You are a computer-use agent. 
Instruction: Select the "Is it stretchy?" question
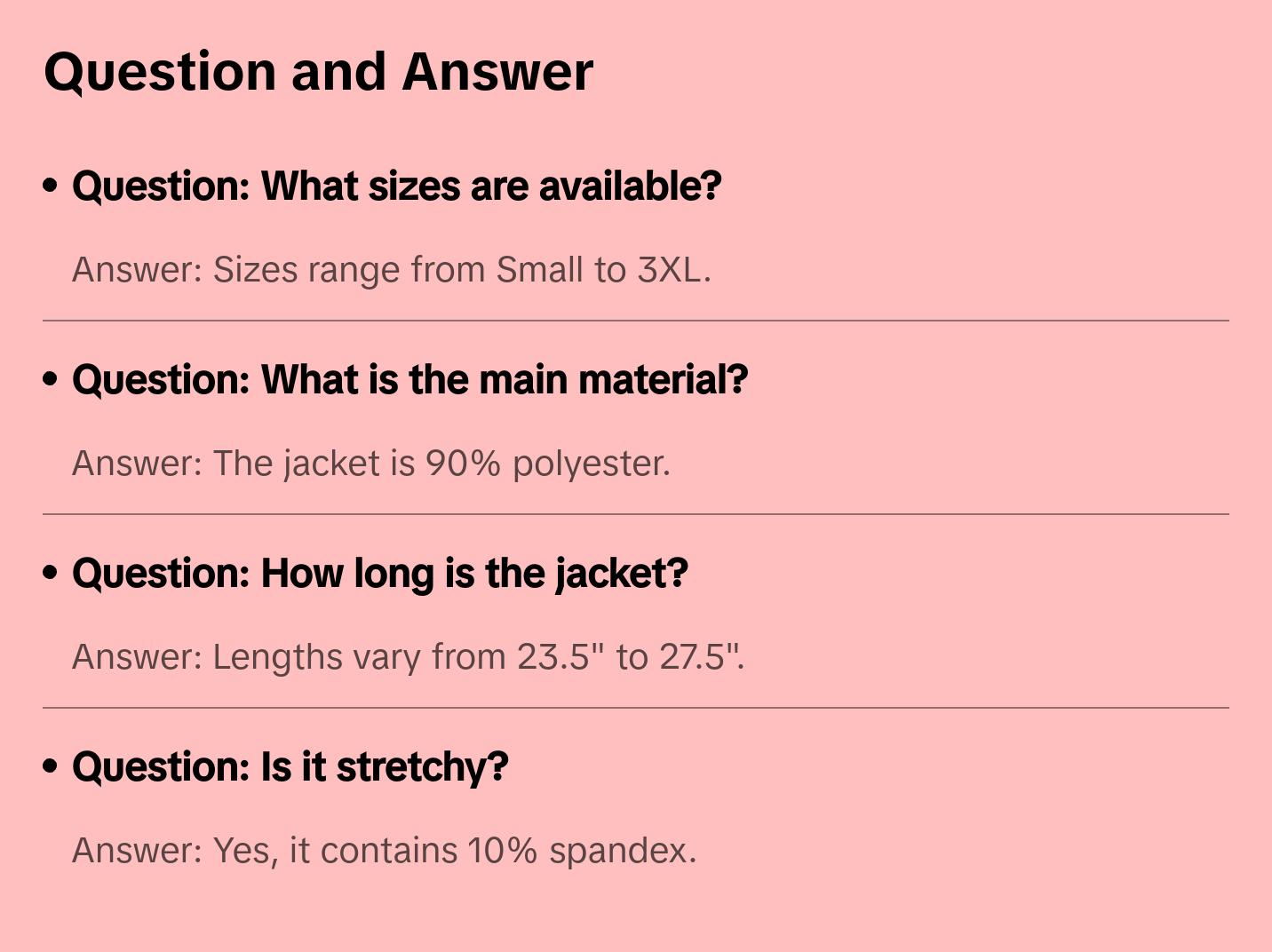click(290, 767)
